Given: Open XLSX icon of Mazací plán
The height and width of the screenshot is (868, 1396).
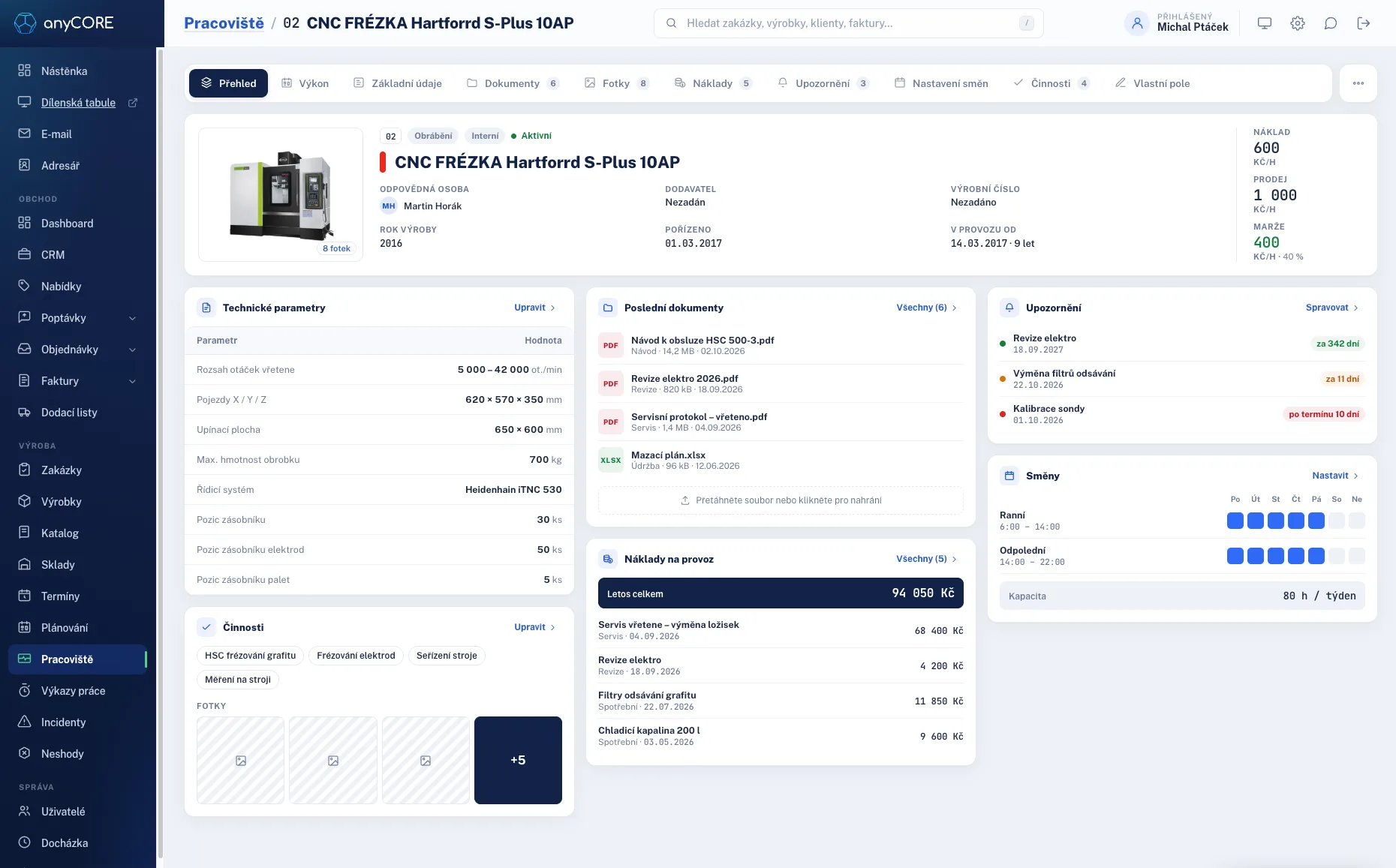Looking at the screenshot, I should [x=611, y=460].
